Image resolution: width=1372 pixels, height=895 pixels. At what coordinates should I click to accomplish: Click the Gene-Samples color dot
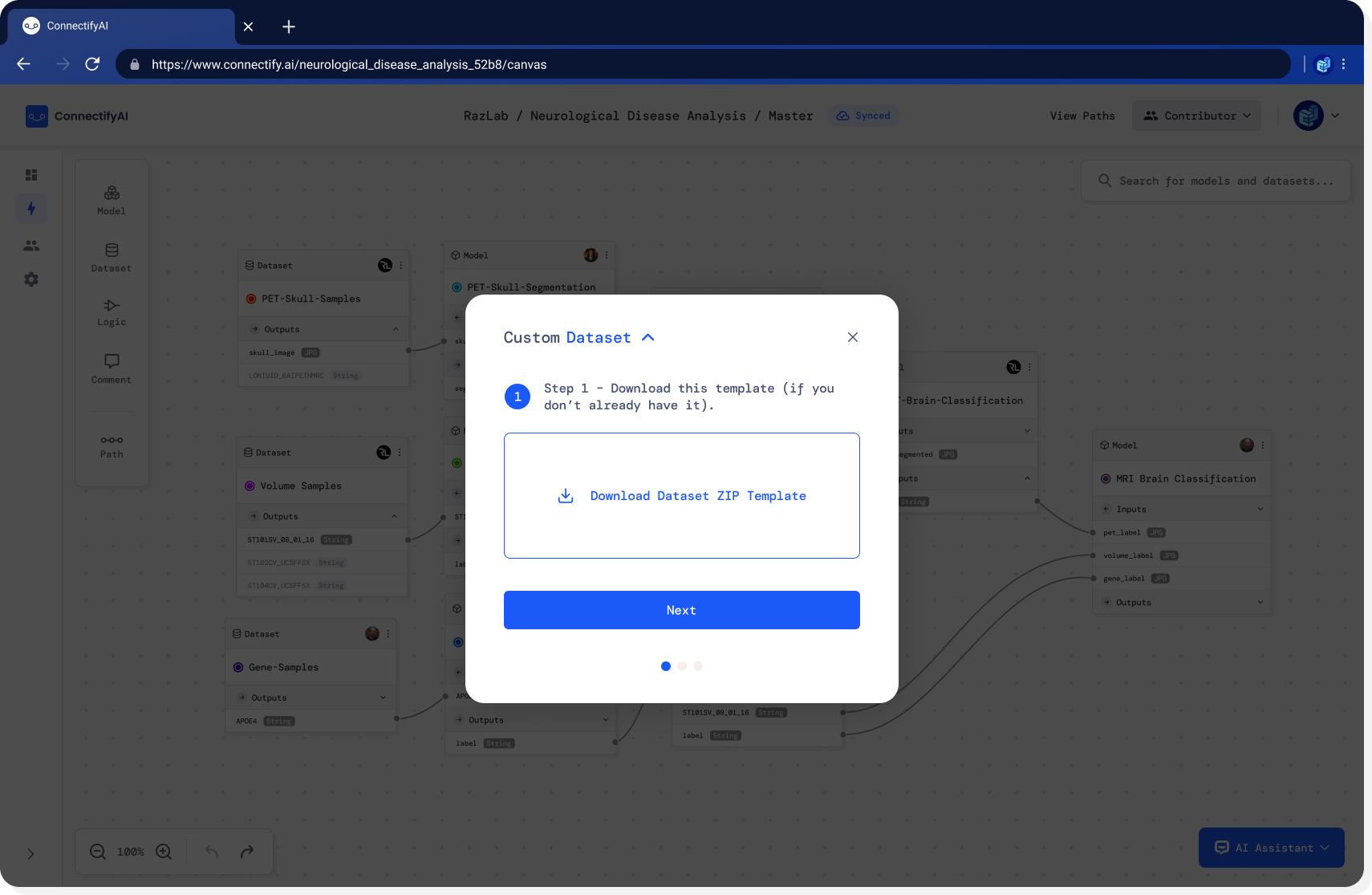pyautogui.click(x=238, y=667)
